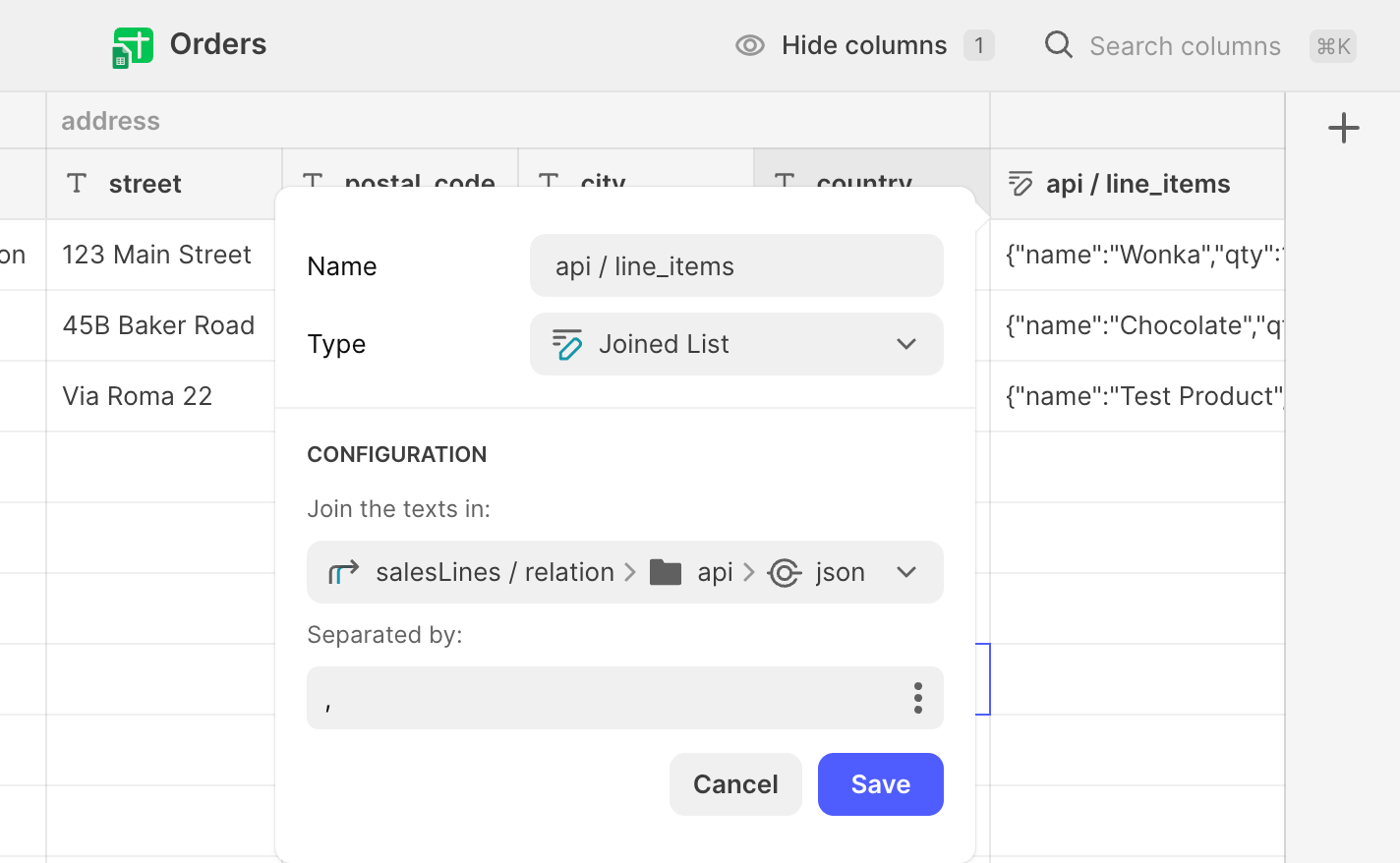The image size is (1400, 863).
Task: Focus the Search columns field
Action: coord(1185,46)
